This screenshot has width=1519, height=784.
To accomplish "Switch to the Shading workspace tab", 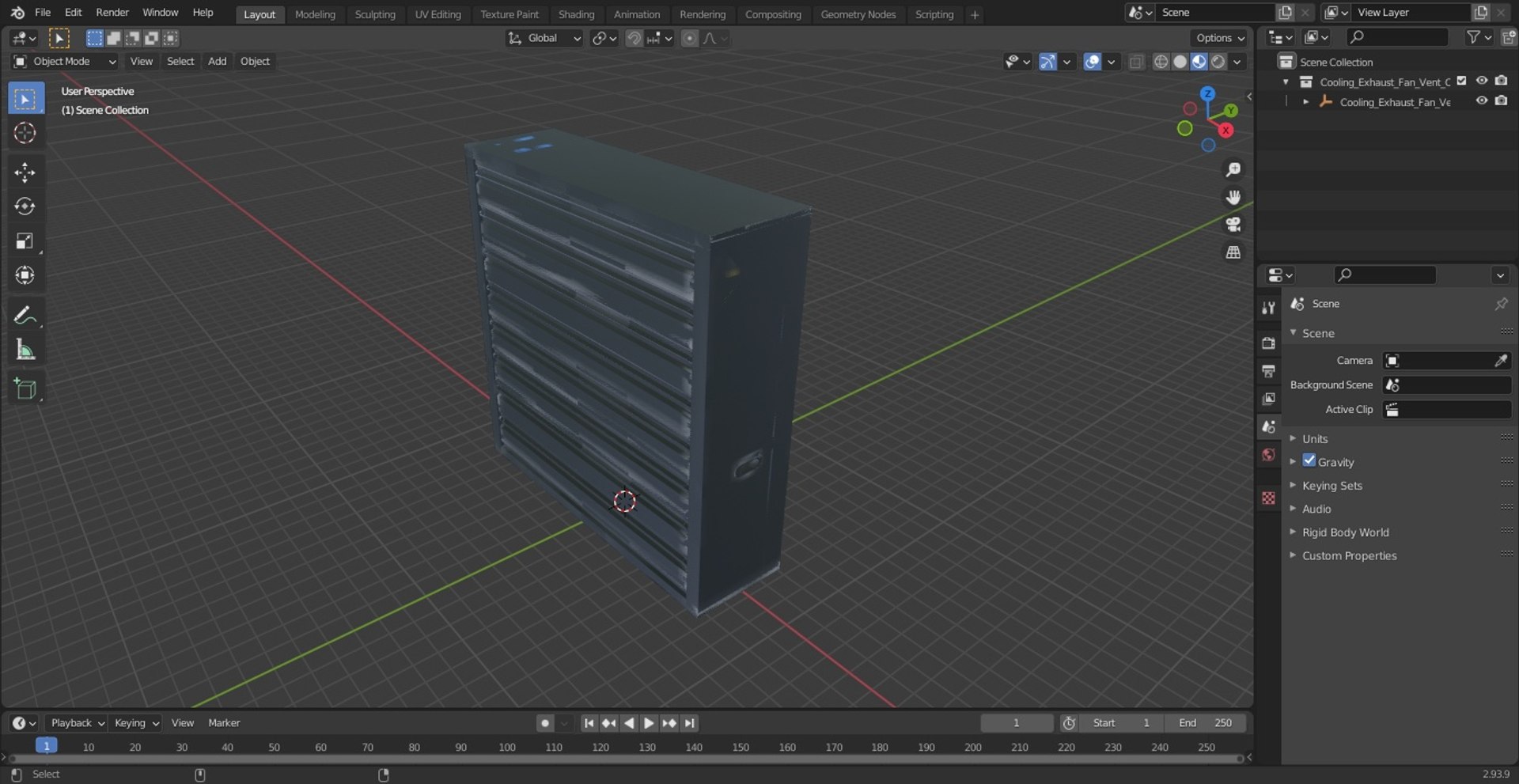I will tap(576, 14).
